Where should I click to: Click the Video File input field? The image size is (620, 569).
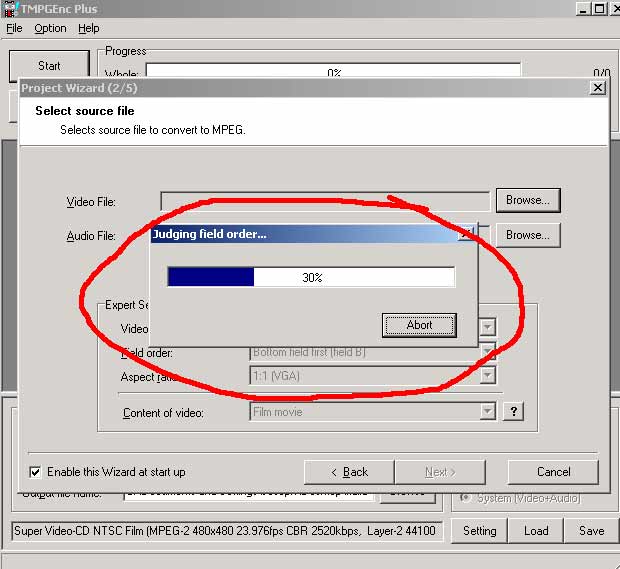click(325, 201)
